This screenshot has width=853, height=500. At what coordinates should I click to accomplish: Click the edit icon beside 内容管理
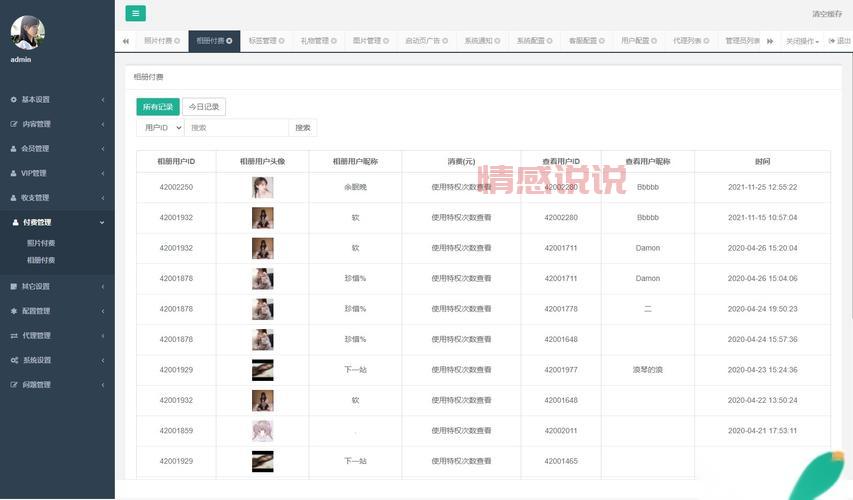pos(14,124)
